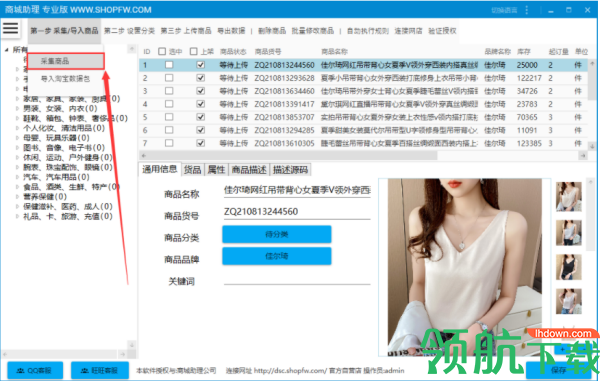Choose 采集商品 from the dropdown menu
The image size is (600, 381).
(x=65, y=61)
